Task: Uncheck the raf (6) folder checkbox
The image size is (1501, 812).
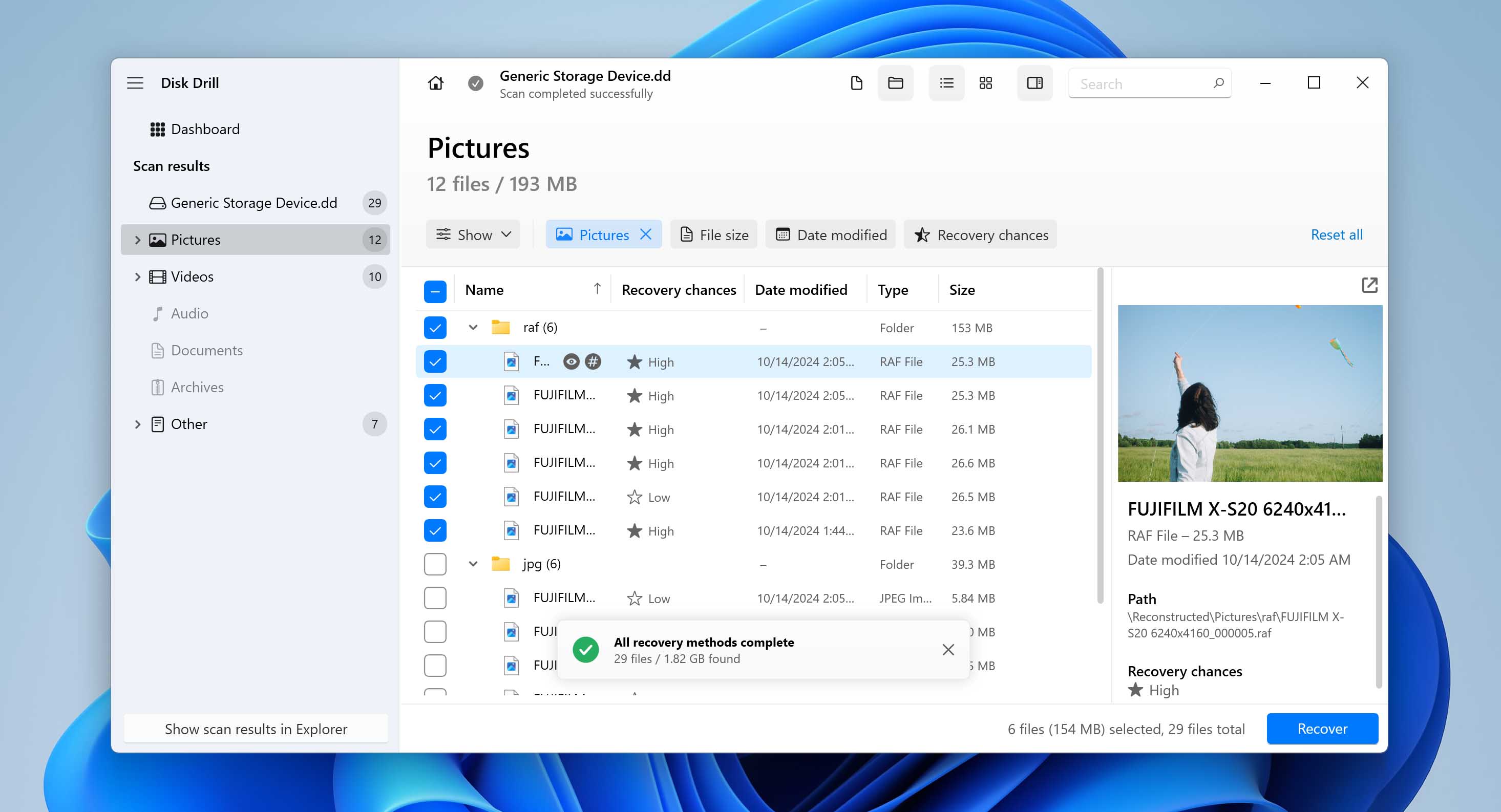Action: (435, 327)
